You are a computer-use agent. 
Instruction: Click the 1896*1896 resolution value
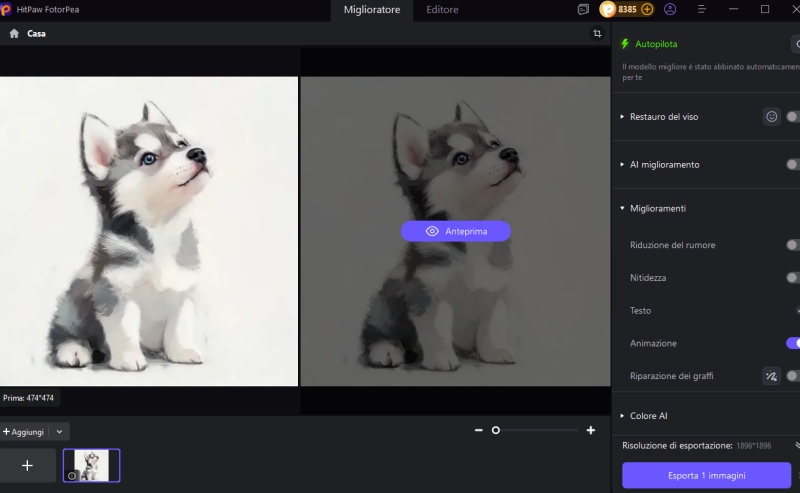pyautogui.click(x=754, y=446)
